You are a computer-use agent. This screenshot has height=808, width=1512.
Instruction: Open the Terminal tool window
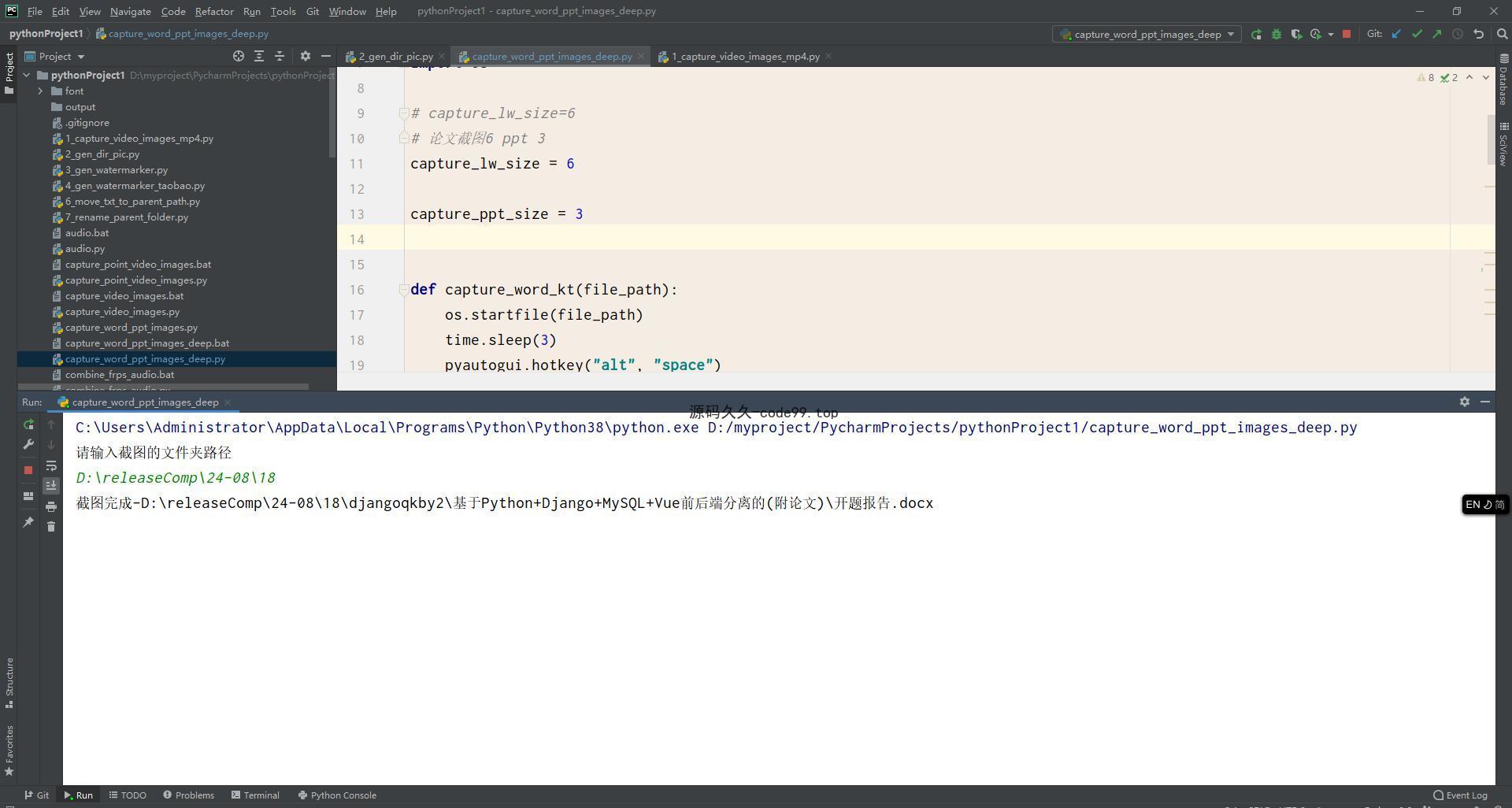click(255, 795)
